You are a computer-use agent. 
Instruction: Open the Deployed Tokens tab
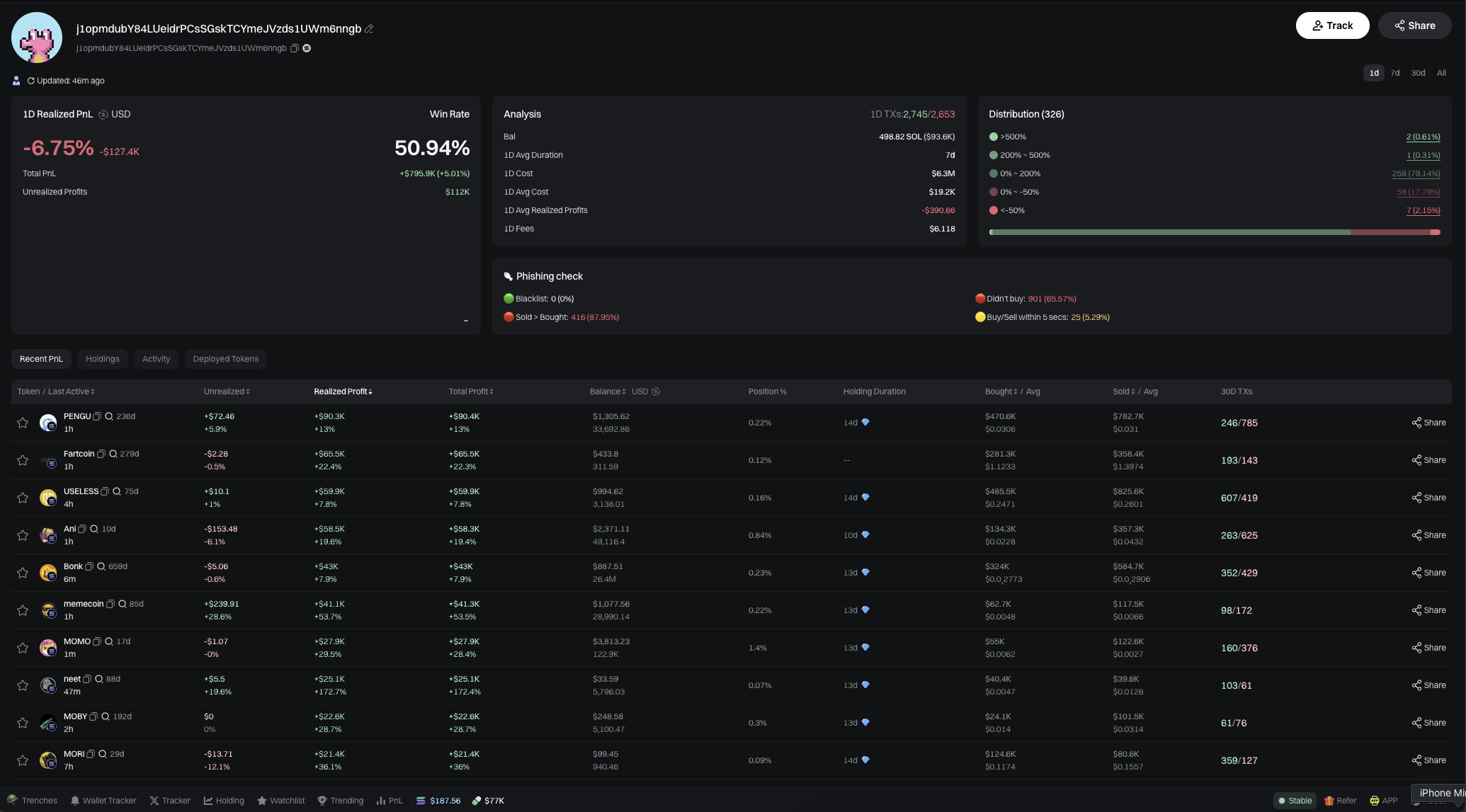point(225,359)
